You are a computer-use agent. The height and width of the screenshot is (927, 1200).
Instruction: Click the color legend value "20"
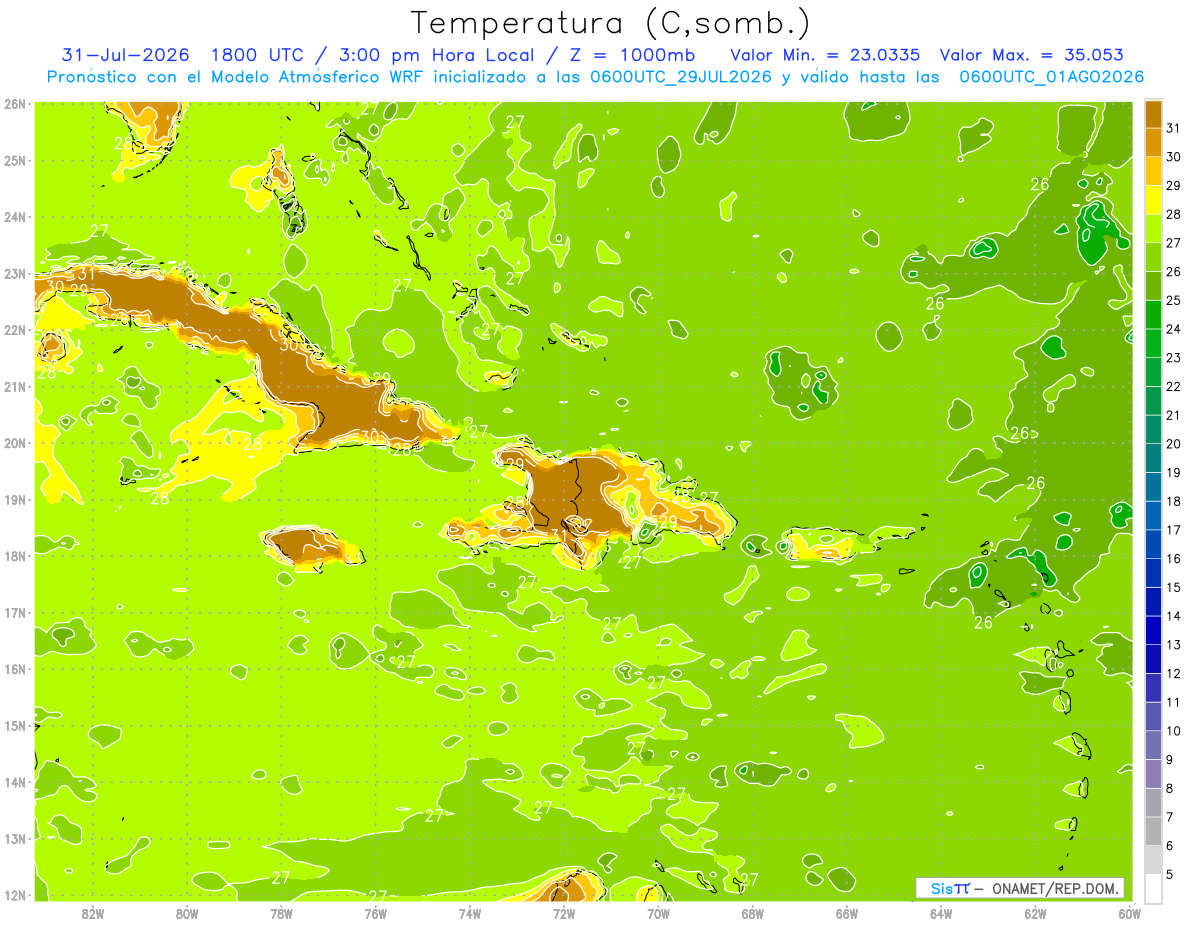(1173, 444)
